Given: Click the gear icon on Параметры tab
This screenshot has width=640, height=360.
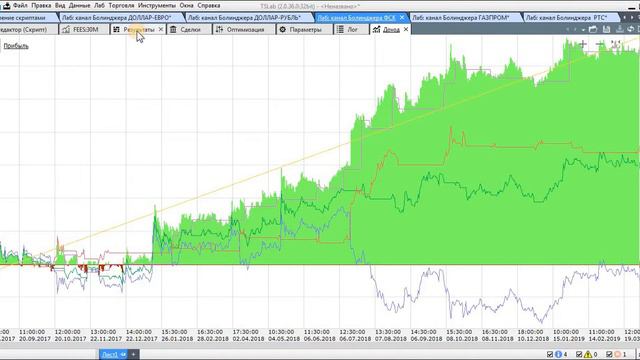Looking at the screenshot, I should click(282, 29).
